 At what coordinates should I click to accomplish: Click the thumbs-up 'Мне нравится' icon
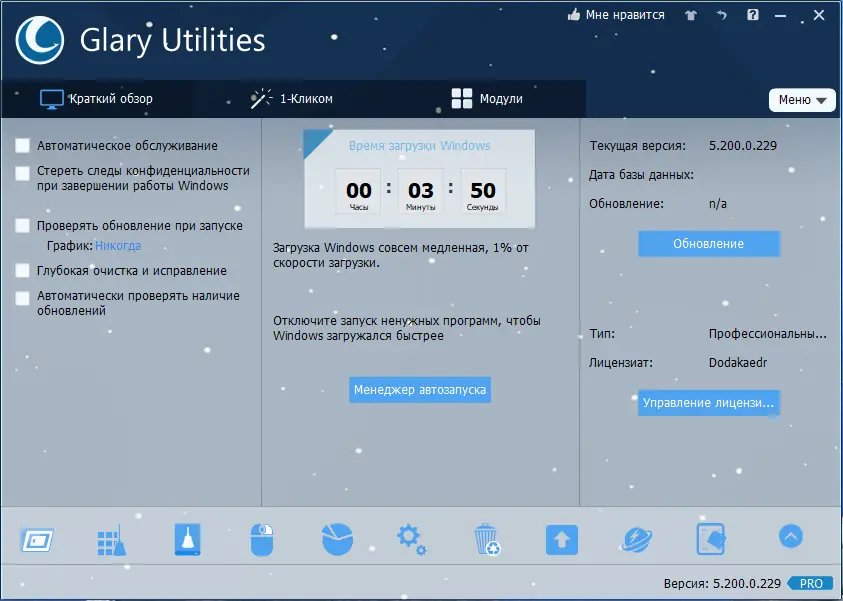pos(574,15)
